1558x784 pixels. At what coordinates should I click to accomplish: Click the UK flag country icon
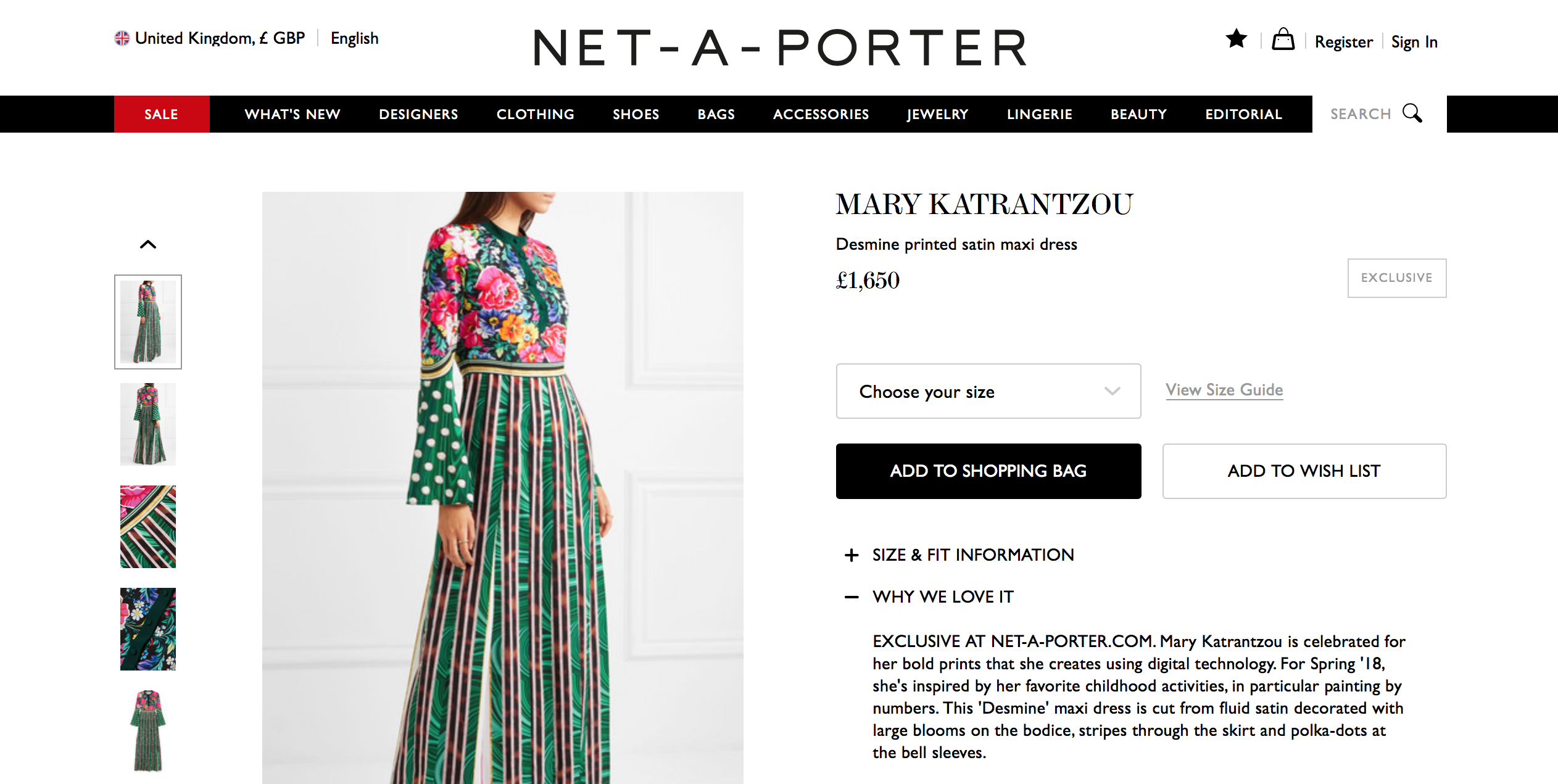[x=122, y=38]
